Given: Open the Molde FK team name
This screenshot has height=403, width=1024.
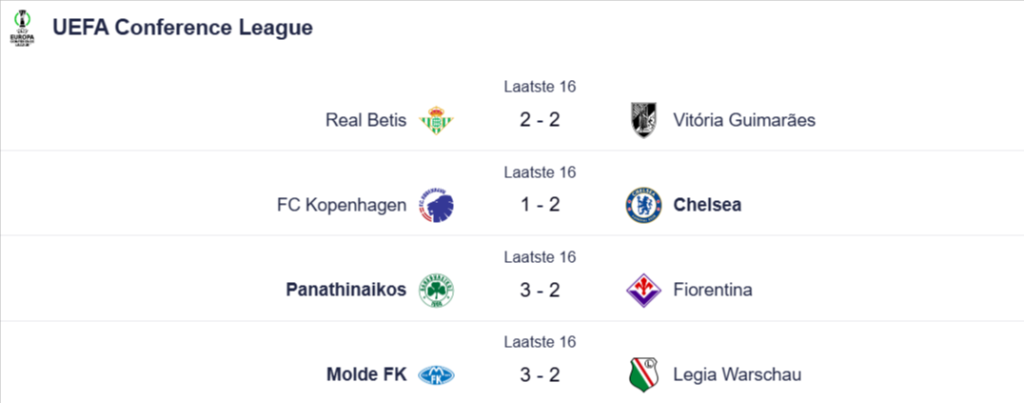Looking at the screenshot, I should (366, 375).
